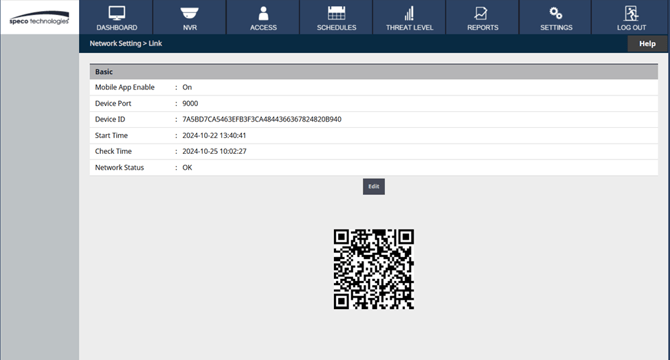Screen dimensions: 670x360
Task: Click the Speco Technologies logo
Action: click(39, 18)
